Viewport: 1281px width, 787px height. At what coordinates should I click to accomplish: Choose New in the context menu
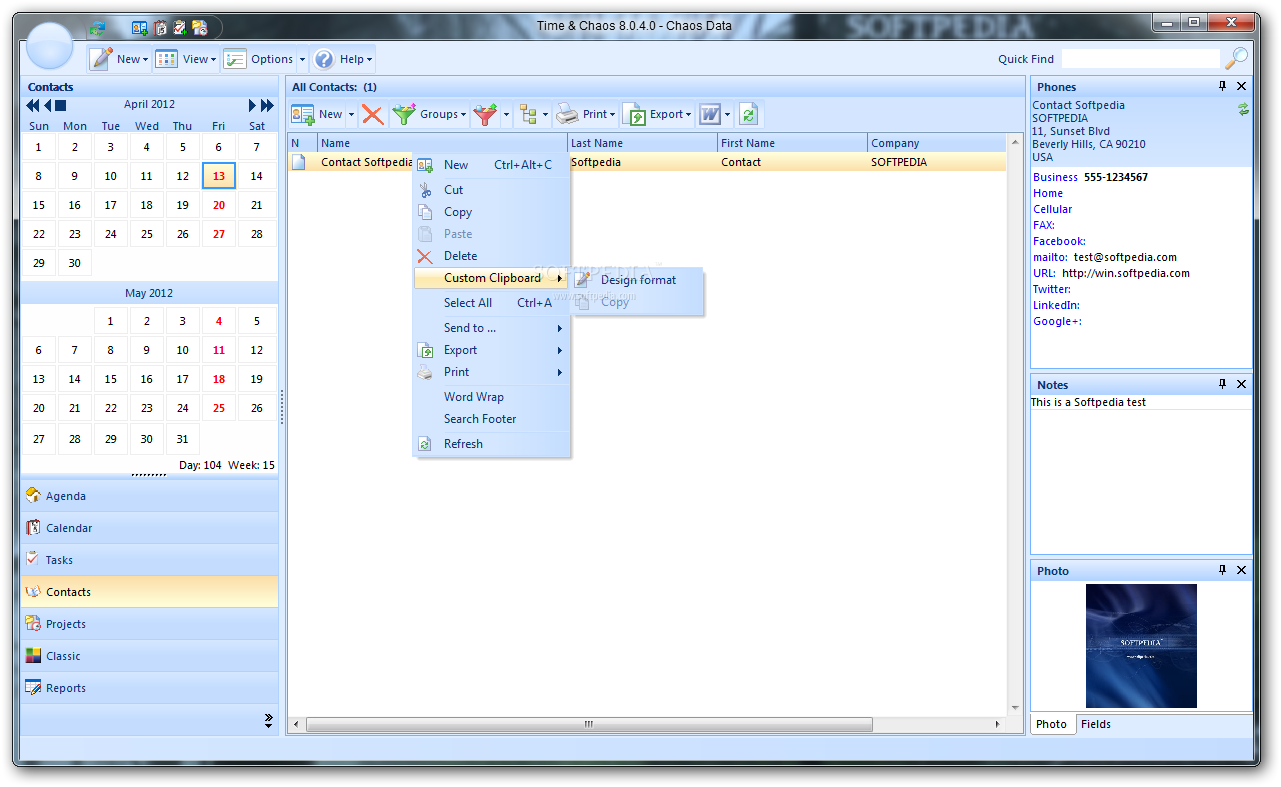tap(491, 165)
